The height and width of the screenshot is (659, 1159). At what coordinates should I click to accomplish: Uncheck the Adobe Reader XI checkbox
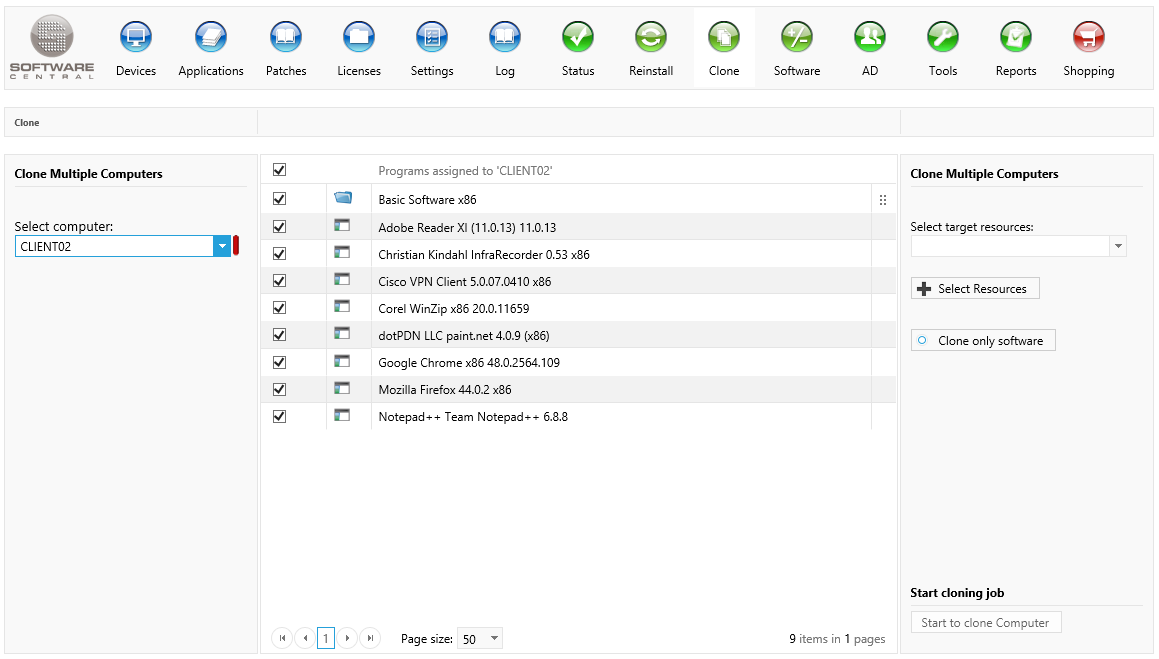[x=280, y=227]
